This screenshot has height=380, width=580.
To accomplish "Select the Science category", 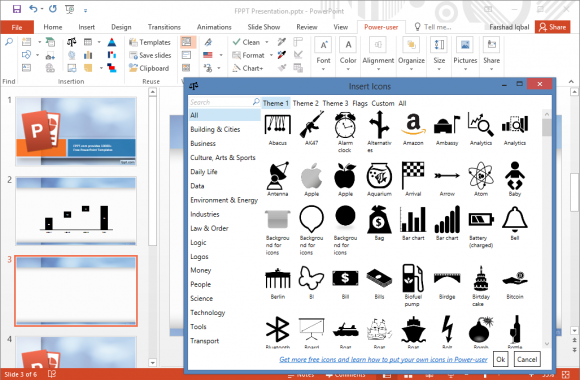I will pos(202,299).
